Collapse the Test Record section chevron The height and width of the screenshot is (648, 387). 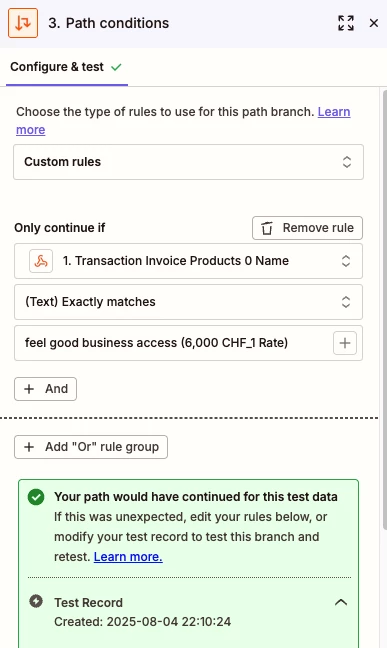[341, 603]
